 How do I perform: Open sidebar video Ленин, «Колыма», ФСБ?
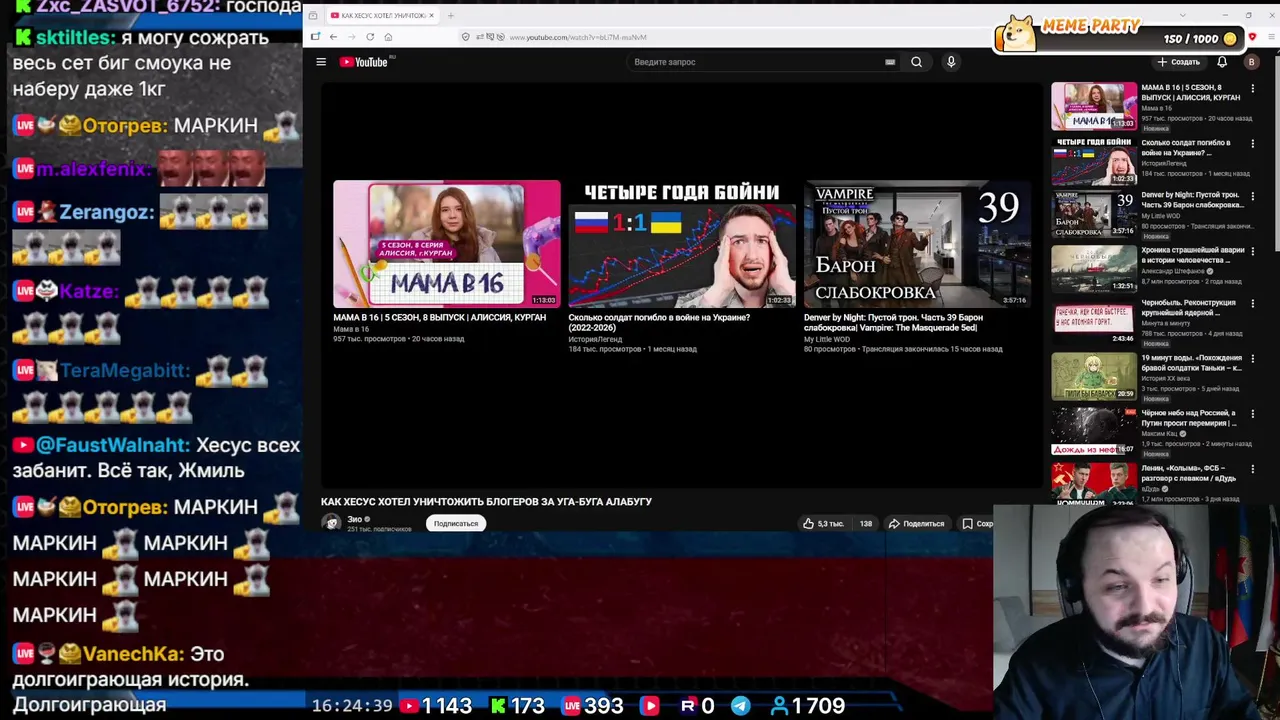[x=1189, y=473]
